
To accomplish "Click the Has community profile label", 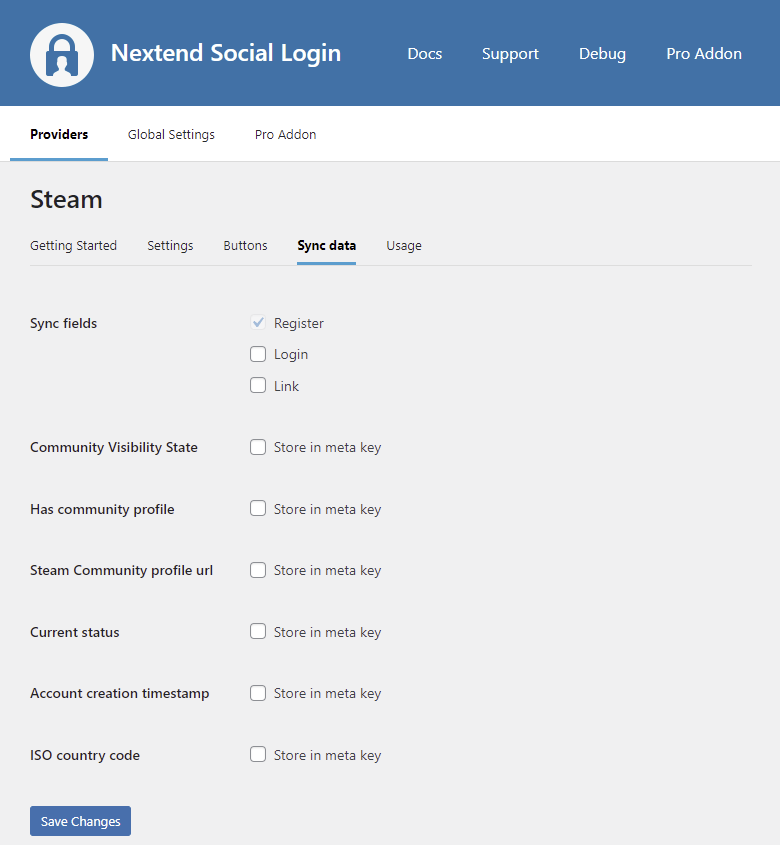I will click(102, 509).
